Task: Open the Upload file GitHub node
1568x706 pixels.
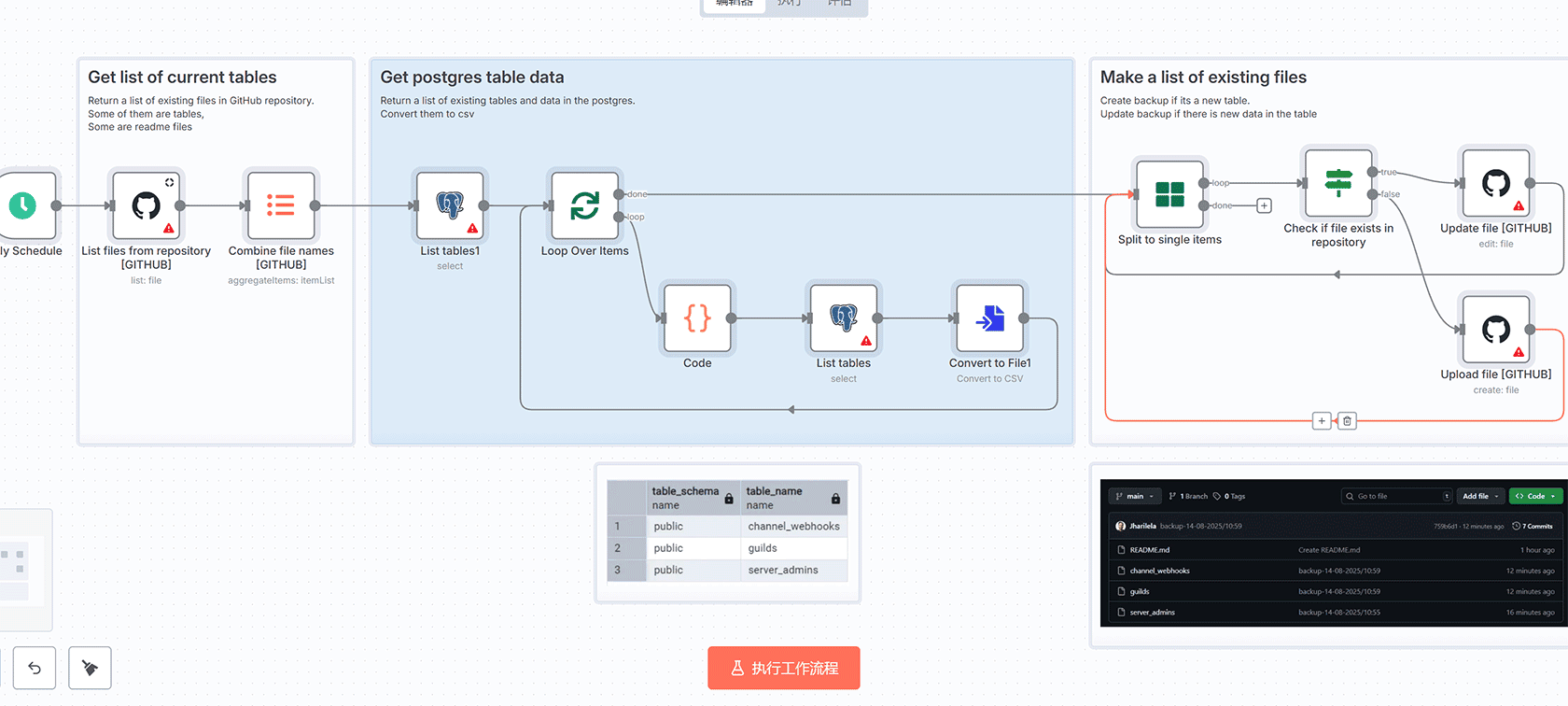Action: pyautogui.click(x=1495, y=330)
